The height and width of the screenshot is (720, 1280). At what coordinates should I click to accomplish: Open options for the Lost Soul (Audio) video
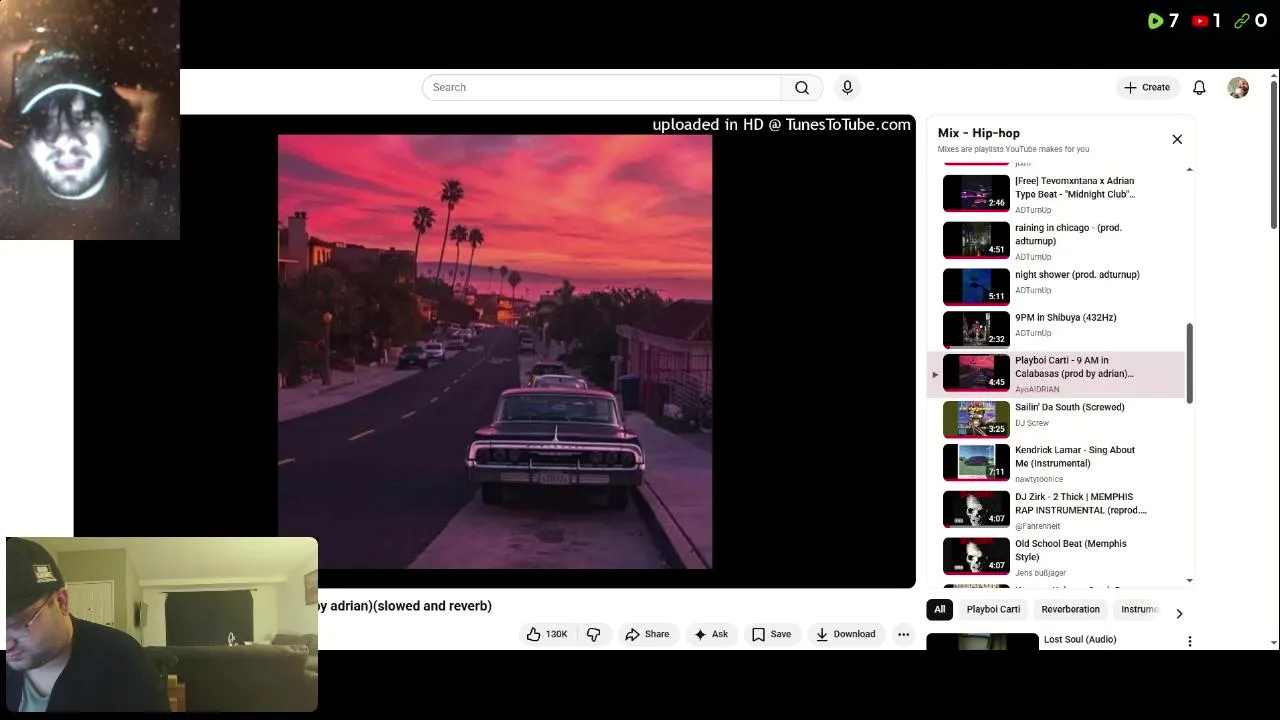1189,641
